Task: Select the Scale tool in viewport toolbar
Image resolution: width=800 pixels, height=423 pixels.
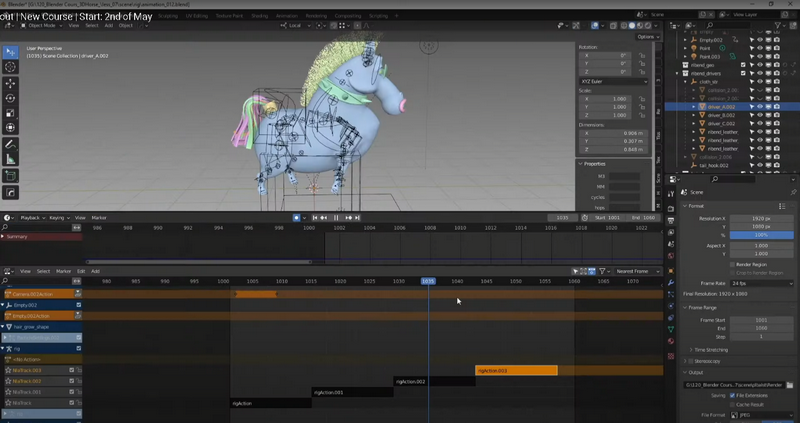Action: pos(10,113)
